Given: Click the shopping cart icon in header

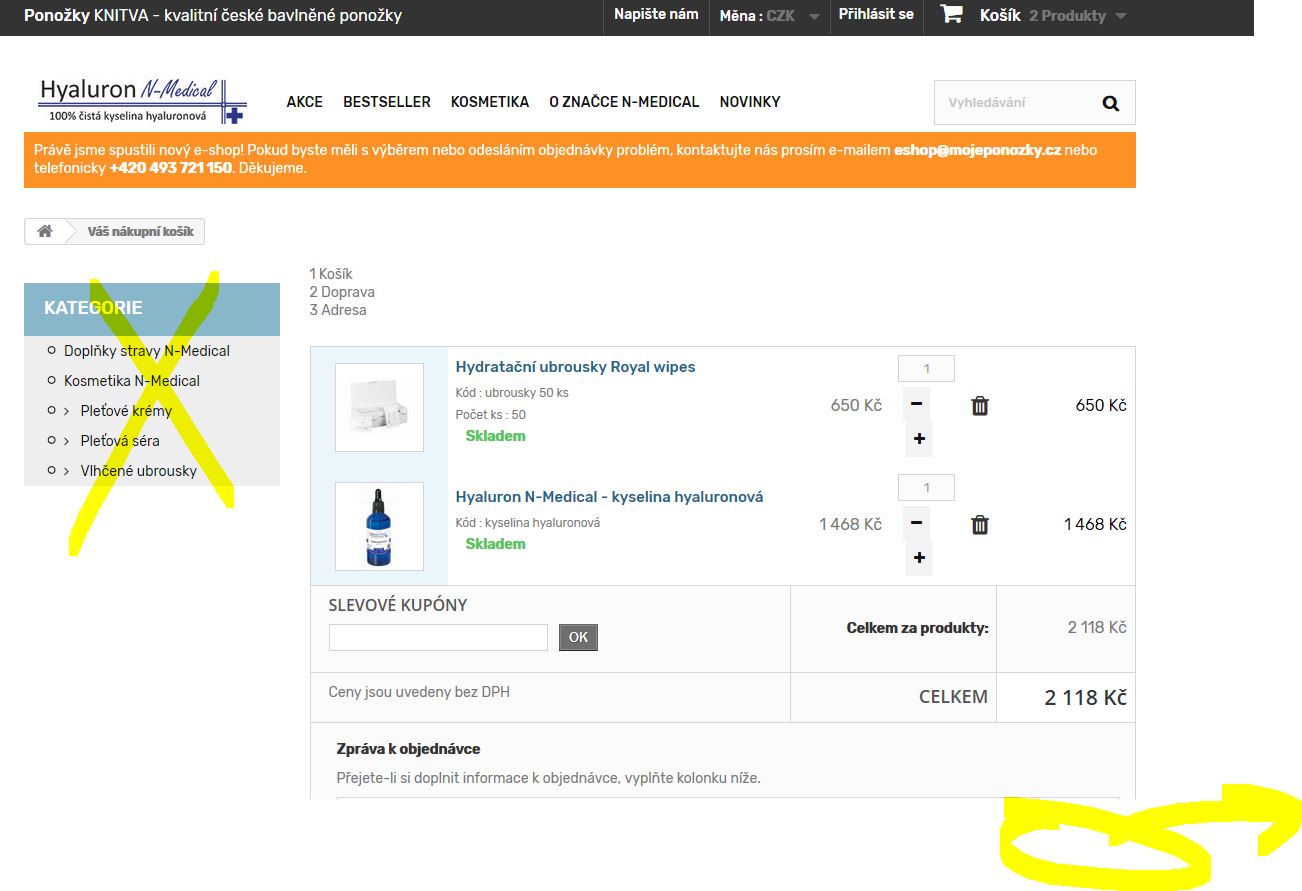Looking at the screenshot, I should point(952,15).
